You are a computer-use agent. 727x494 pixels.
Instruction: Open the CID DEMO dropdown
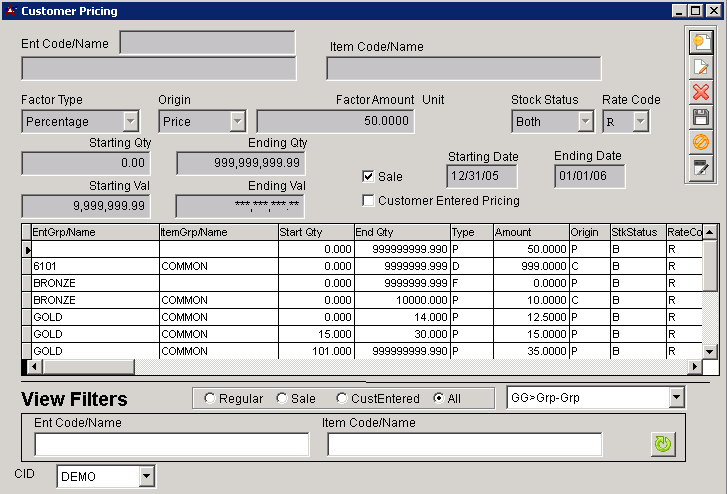[147, 477]
